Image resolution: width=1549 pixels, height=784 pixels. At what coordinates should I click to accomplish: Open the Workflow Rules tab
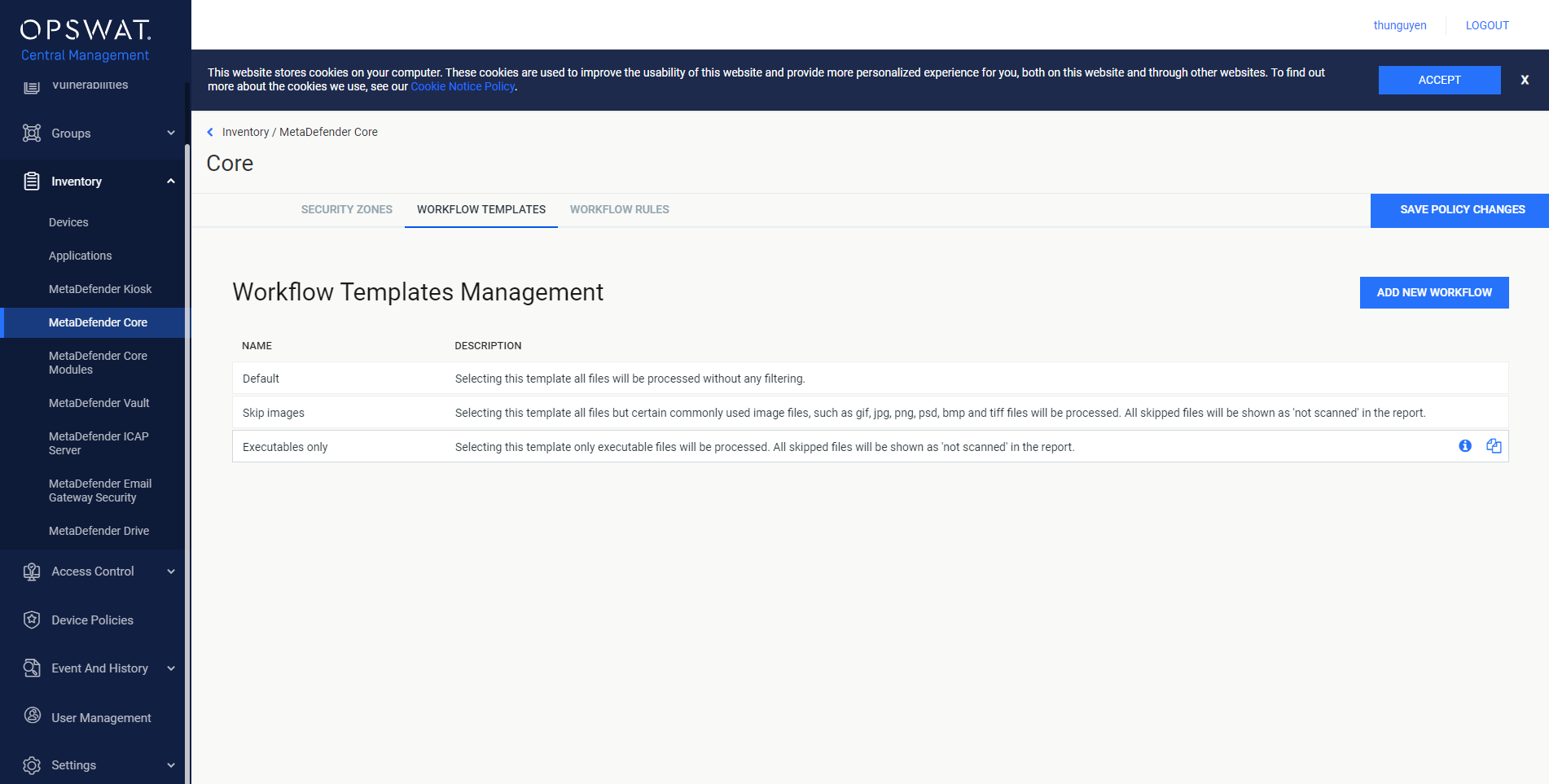pos(620,209)
